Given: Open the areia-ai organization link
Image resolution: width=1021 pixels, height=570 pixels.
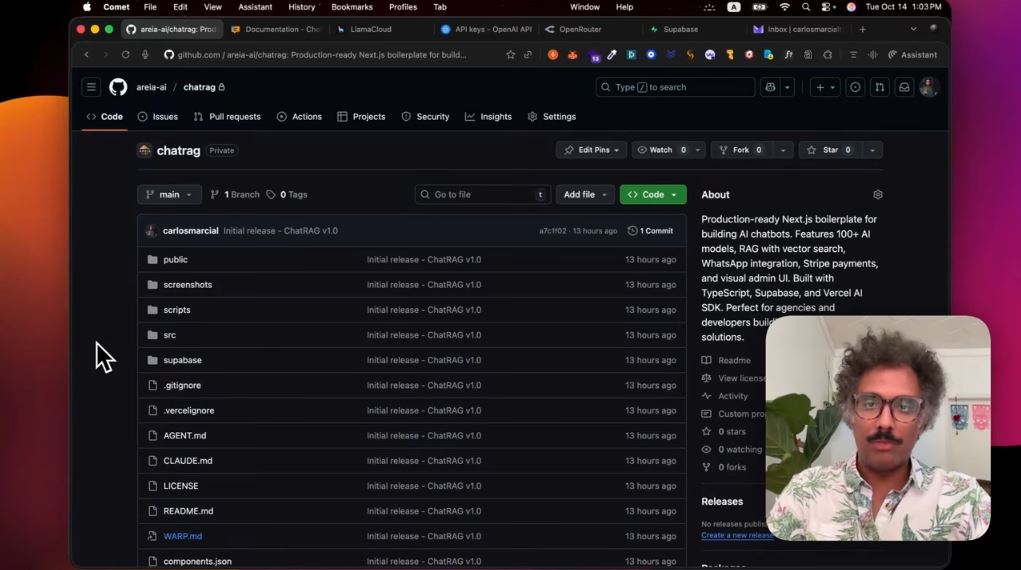Looking at the screenshot, I should pos(151,87).
